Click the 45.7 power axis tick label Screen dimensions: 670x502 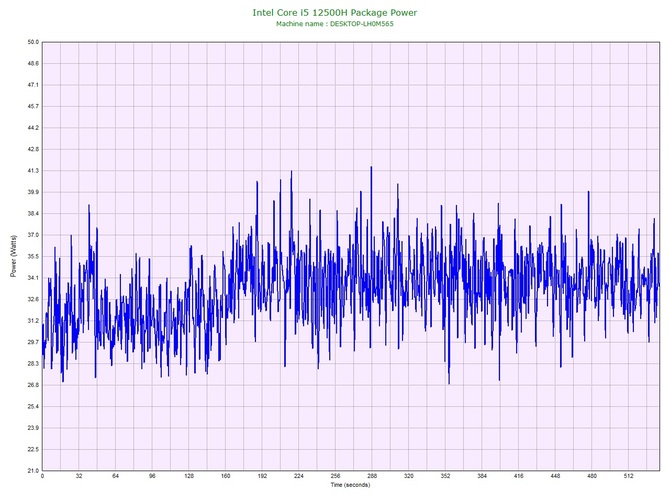[33, 106]
